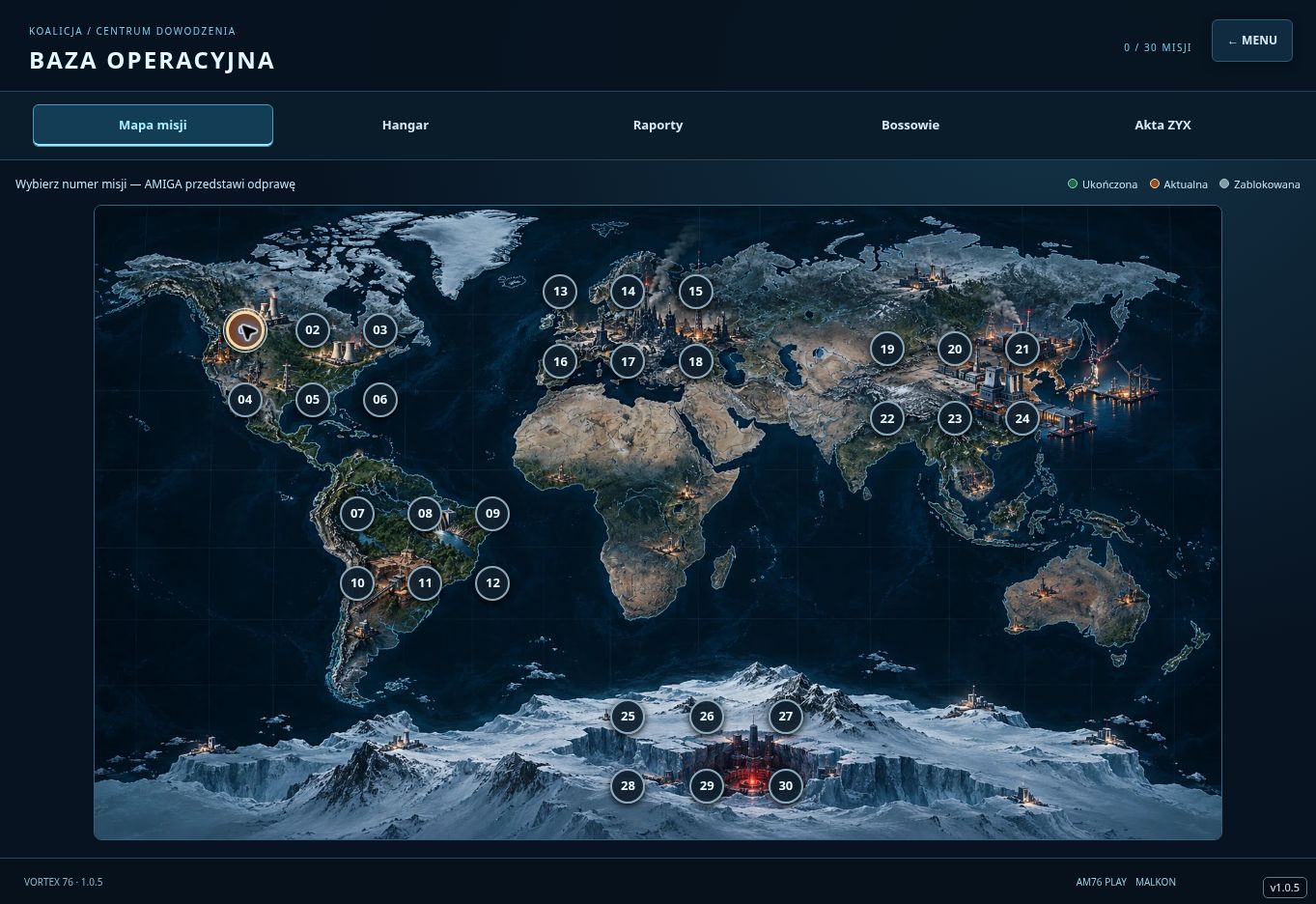The height and width of the screenshot is (904, 1316).
Task: Choose final mission node 30
Action: tap(785, 786)
